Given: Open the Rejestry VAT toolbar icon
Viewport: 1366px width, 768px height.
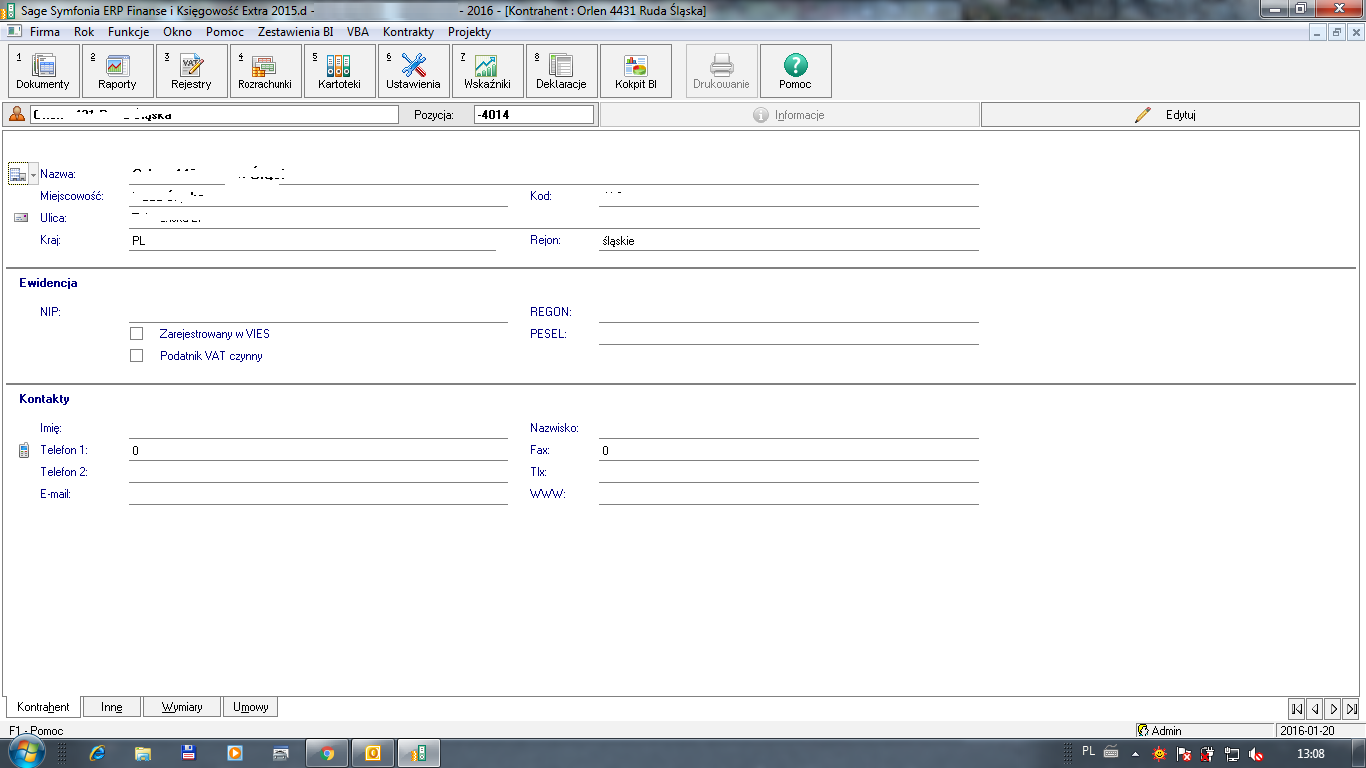Looking at the screenshot, I should click(x=191, y=71).
